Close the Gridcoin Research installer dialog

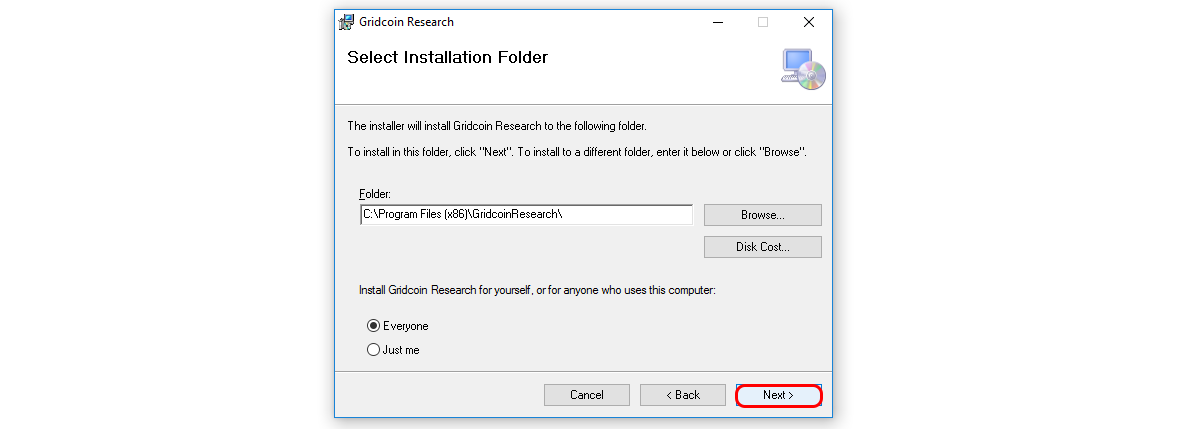808,22
